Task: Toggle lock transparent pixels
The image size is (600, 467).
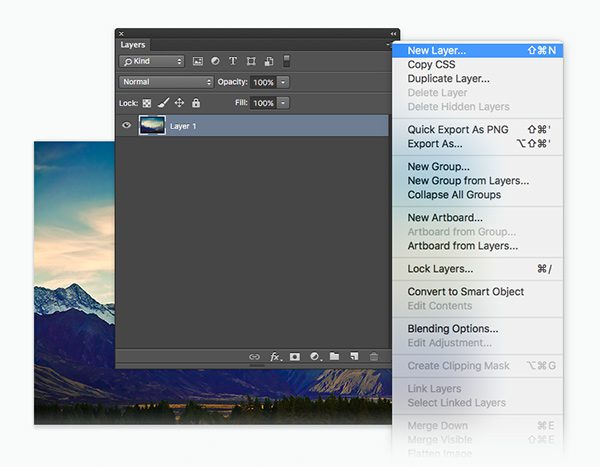Action: (x=148, y=103)
